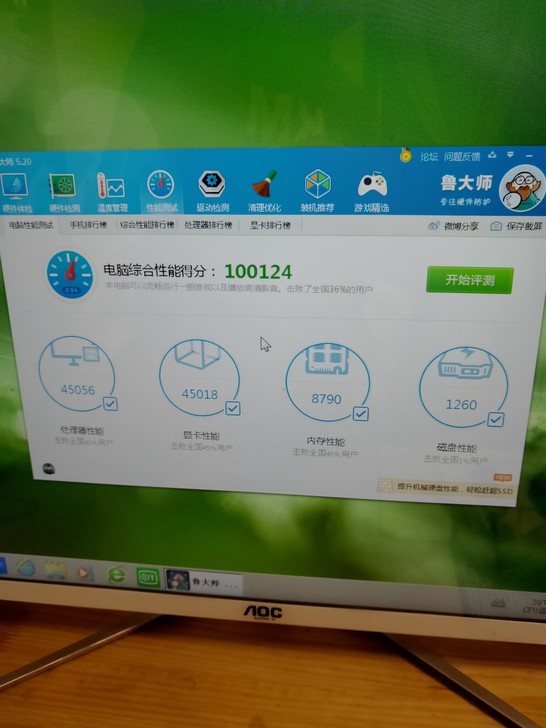This screenshot has width=546, height=728.
Task: Click the 处理器性能 label
Action: click(x=82, y=430)
